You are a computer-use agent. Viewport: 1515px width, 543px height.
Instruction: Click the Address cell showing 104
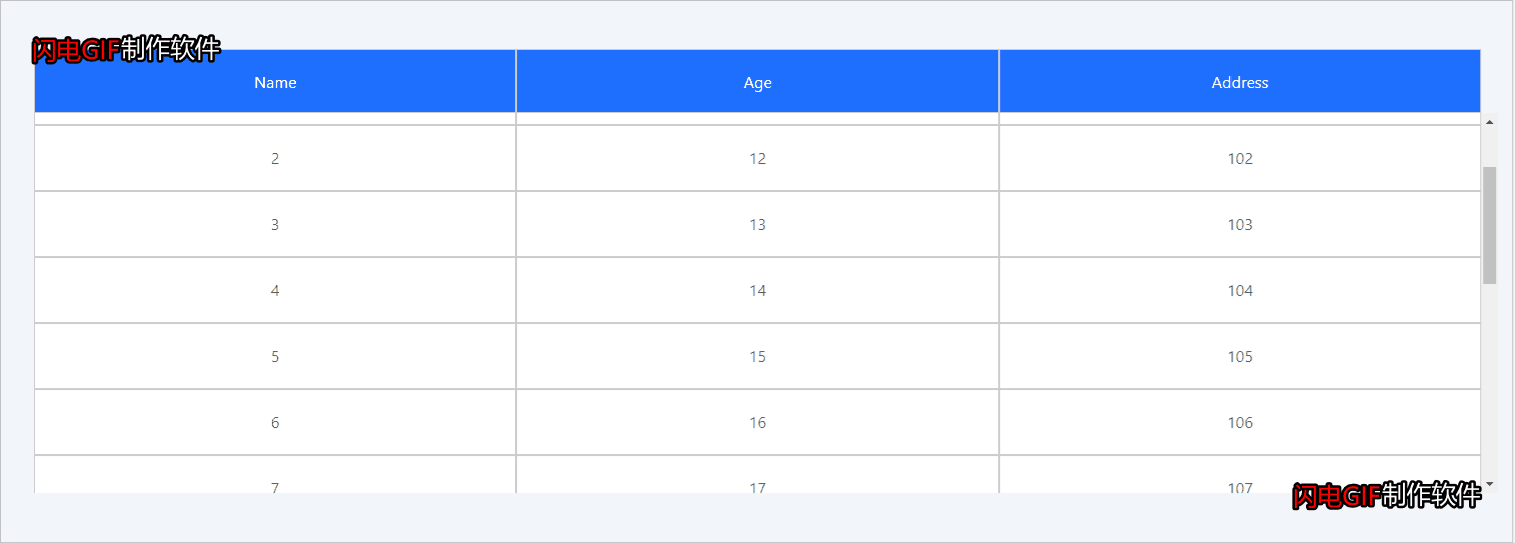[1239, 290]
